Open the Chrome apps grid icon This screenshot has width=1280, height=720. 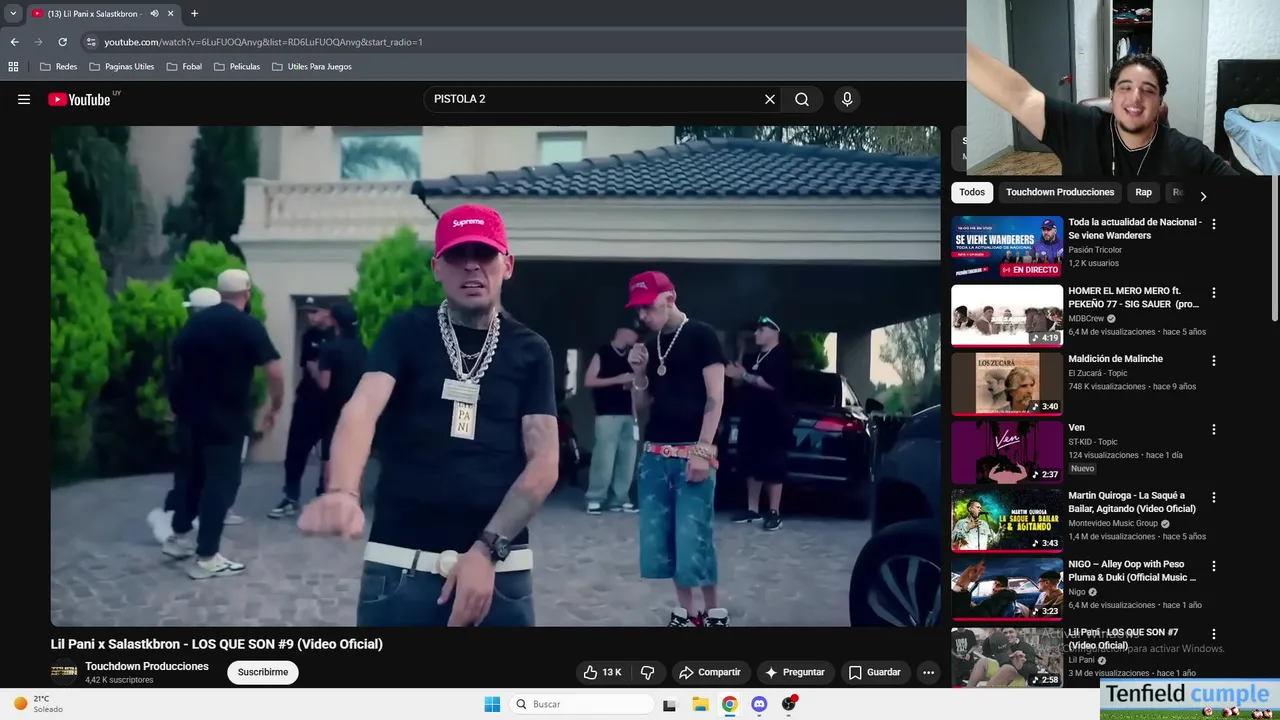click(13, 67)
